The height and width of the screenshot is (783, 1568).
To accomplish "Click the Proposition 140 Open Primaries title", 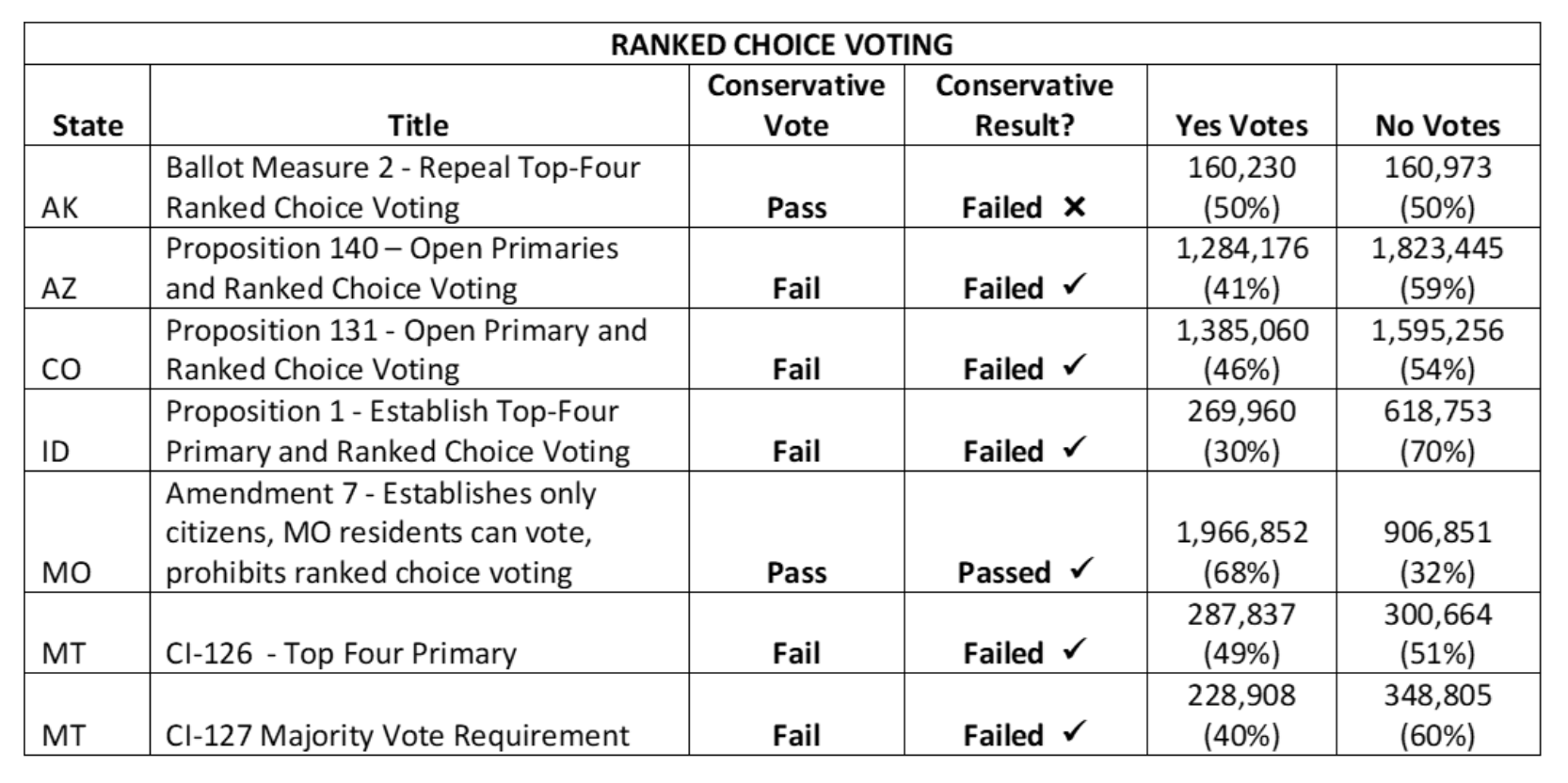I will (392, 267).
